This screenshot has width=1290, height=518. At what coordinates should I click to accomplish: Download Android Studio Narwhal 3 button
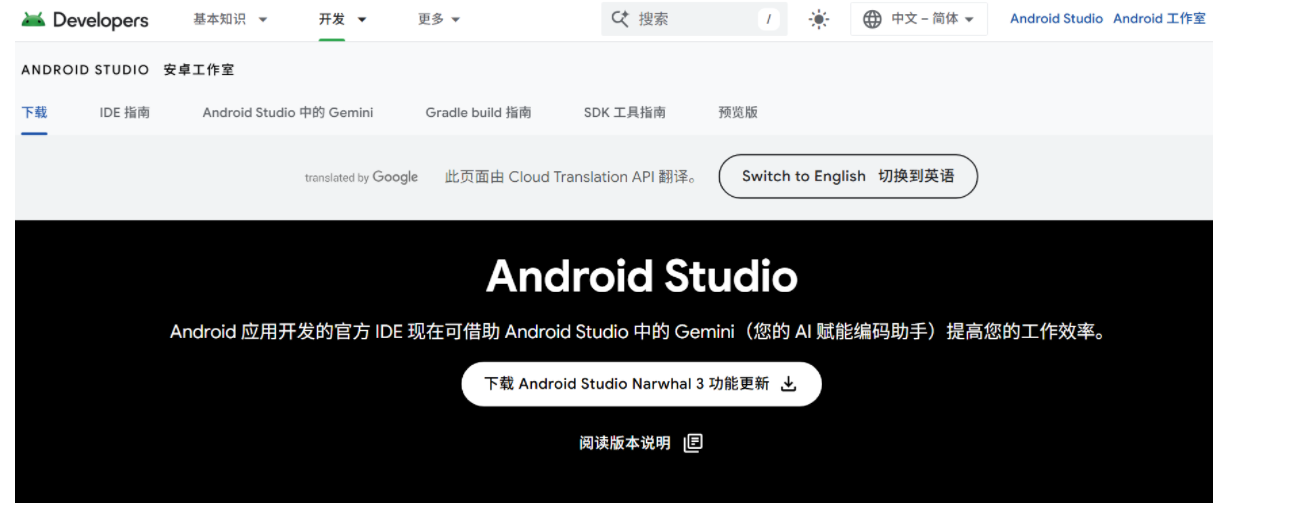[x=641, y=384]
